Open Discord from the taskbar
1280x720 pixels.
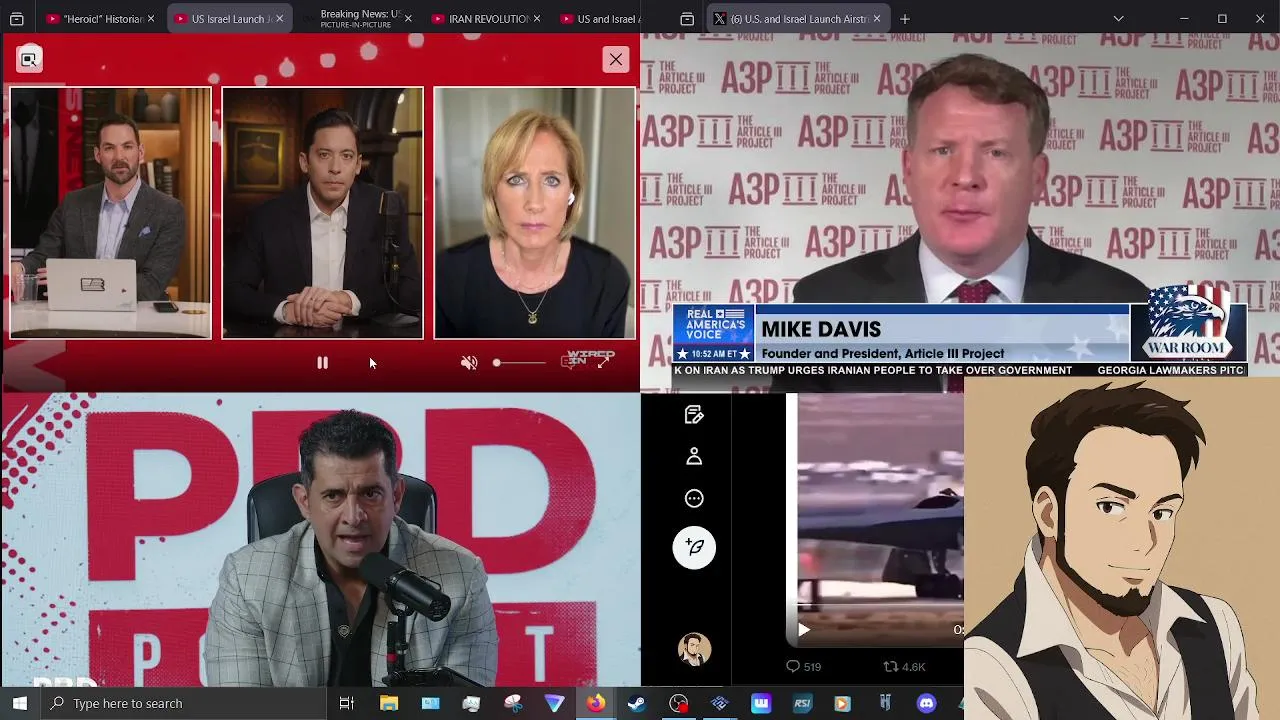click(x=926, y=703)
